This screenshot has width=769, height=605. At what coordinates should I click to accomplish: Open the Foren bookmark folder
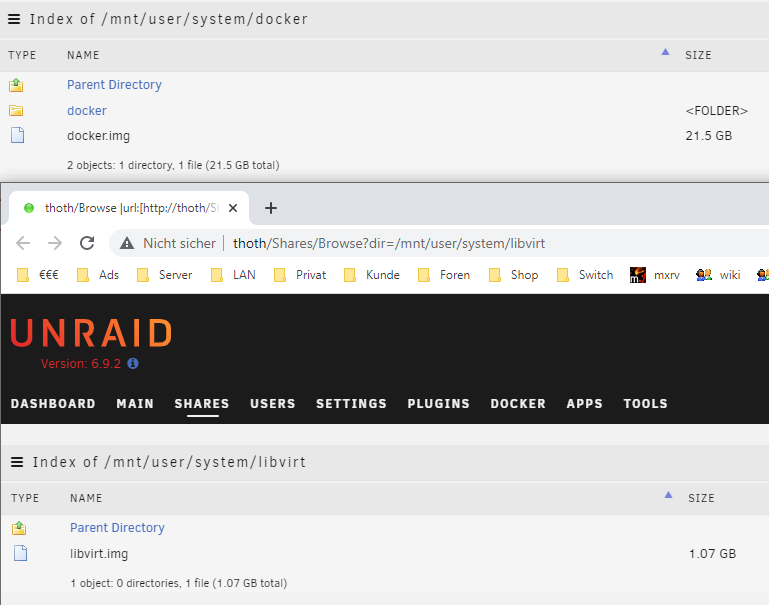point(444,275)
